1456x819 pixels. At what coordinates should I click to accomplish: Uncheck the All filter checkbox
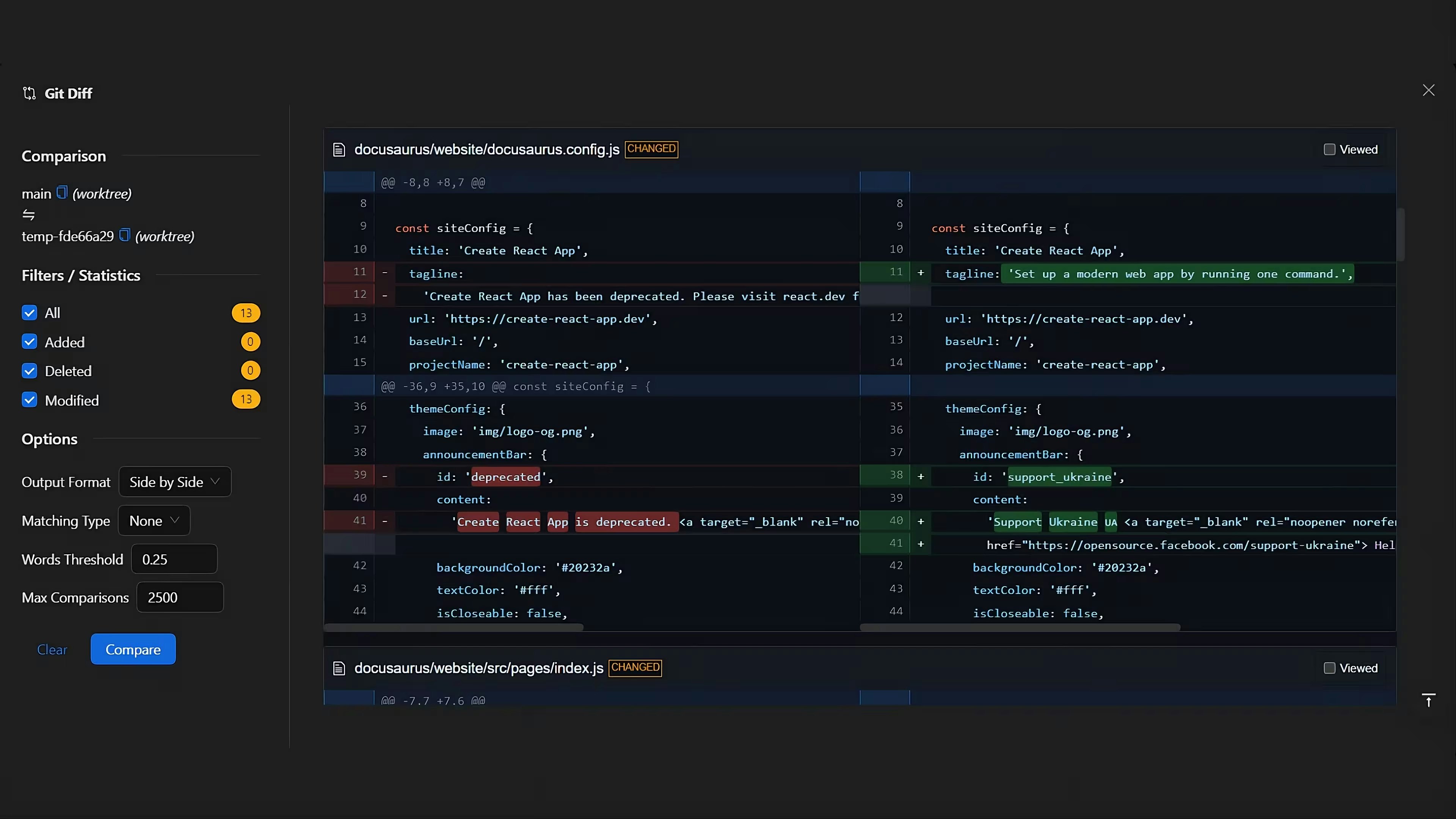(x=30, y=313)
